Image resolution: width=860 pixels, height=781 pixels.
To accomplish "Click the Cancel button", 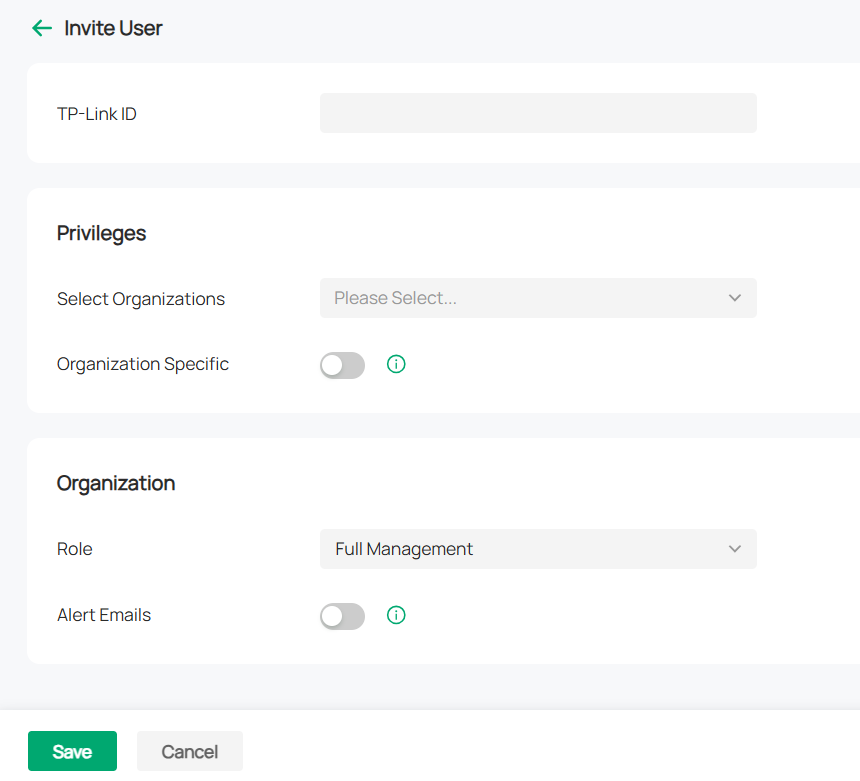I will pos(189,751).
